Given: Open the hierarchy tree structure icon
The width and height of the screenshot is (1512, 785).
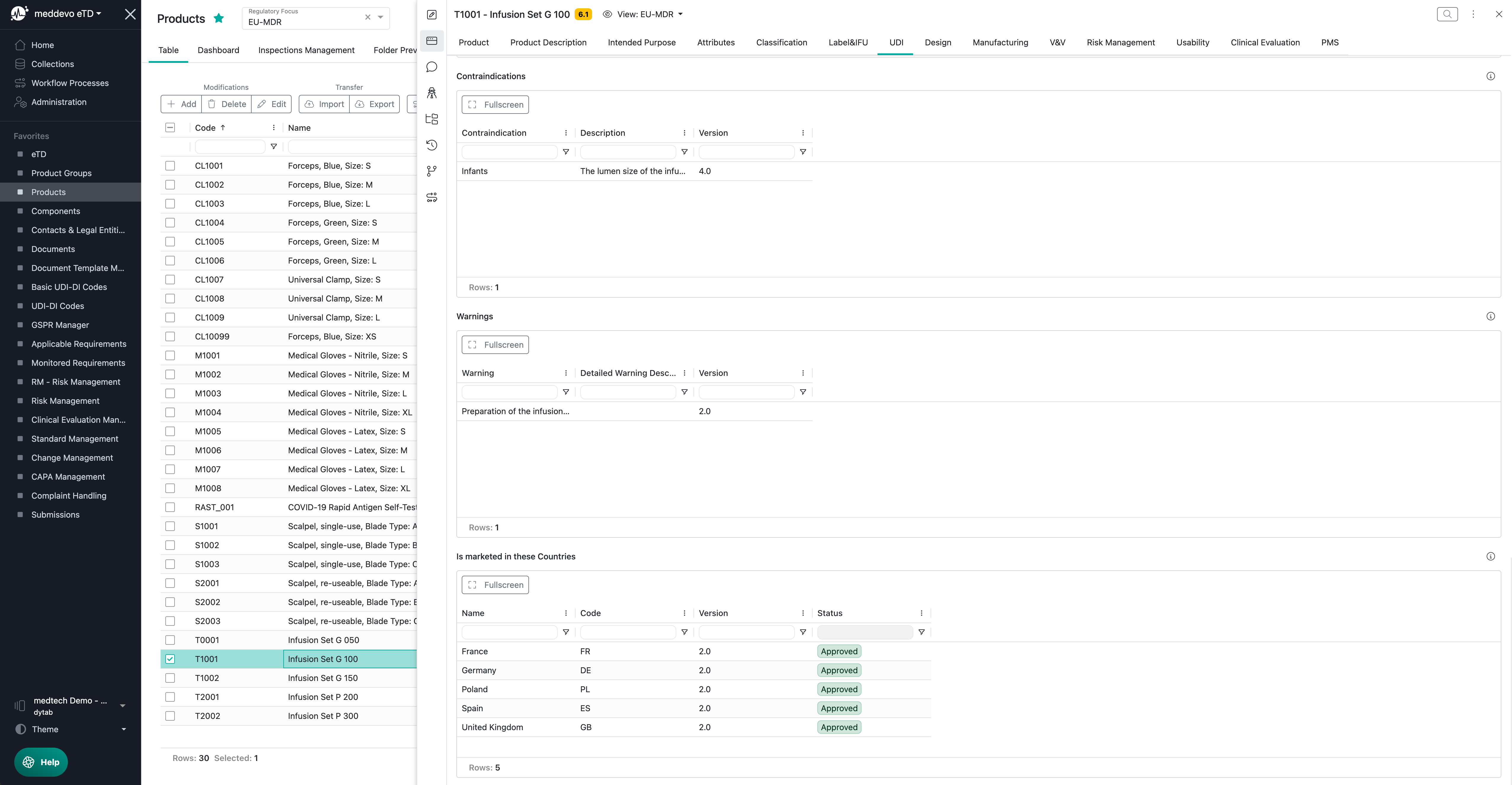Looking at the screenshot, I should tap(431, 119).
